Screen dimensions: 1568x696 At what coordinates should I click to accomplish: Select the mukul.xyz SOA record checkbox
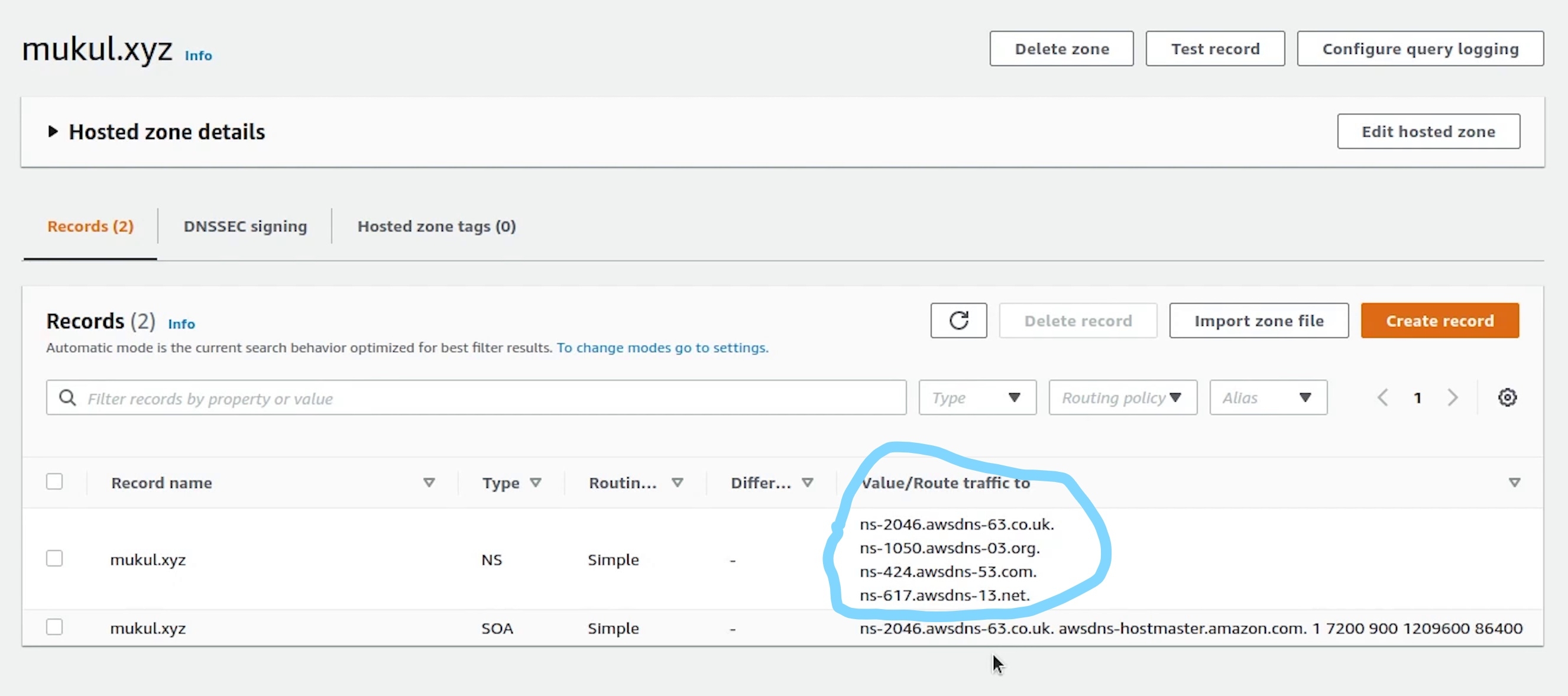point(54,627)
